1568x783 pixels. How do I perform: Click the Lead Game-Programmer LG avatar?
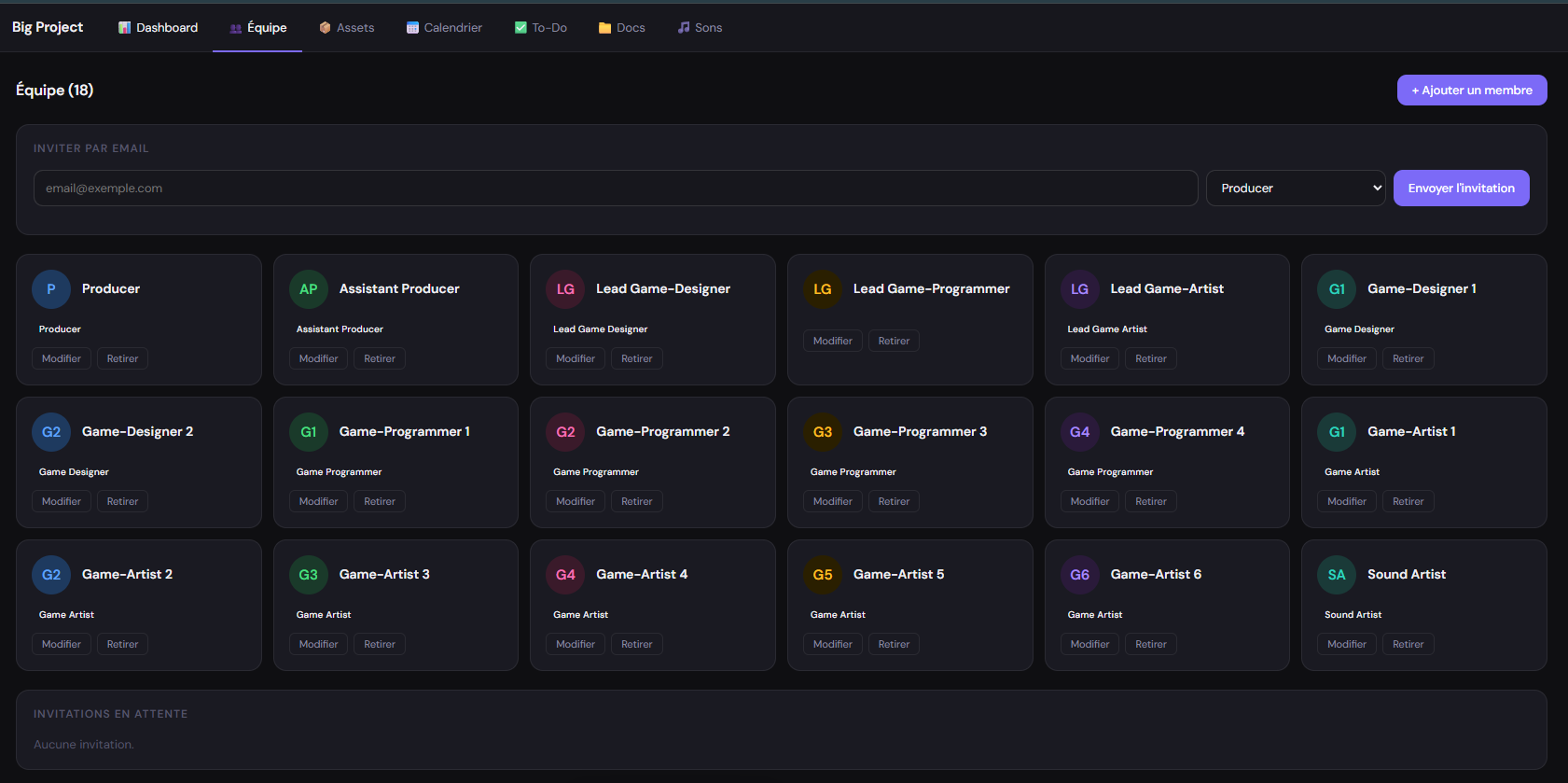coord(823,289)
